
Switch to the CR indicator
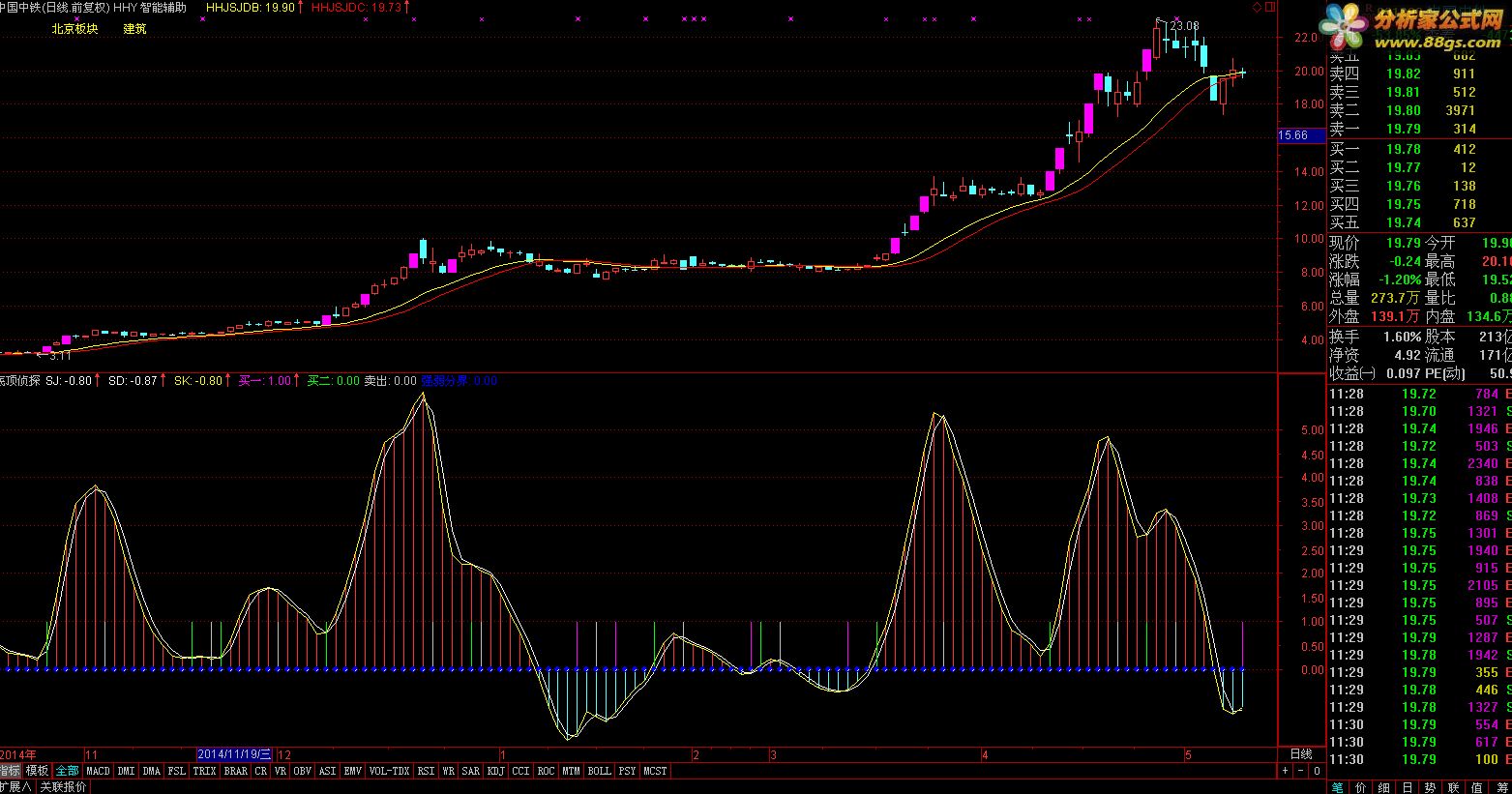[261, 771]
